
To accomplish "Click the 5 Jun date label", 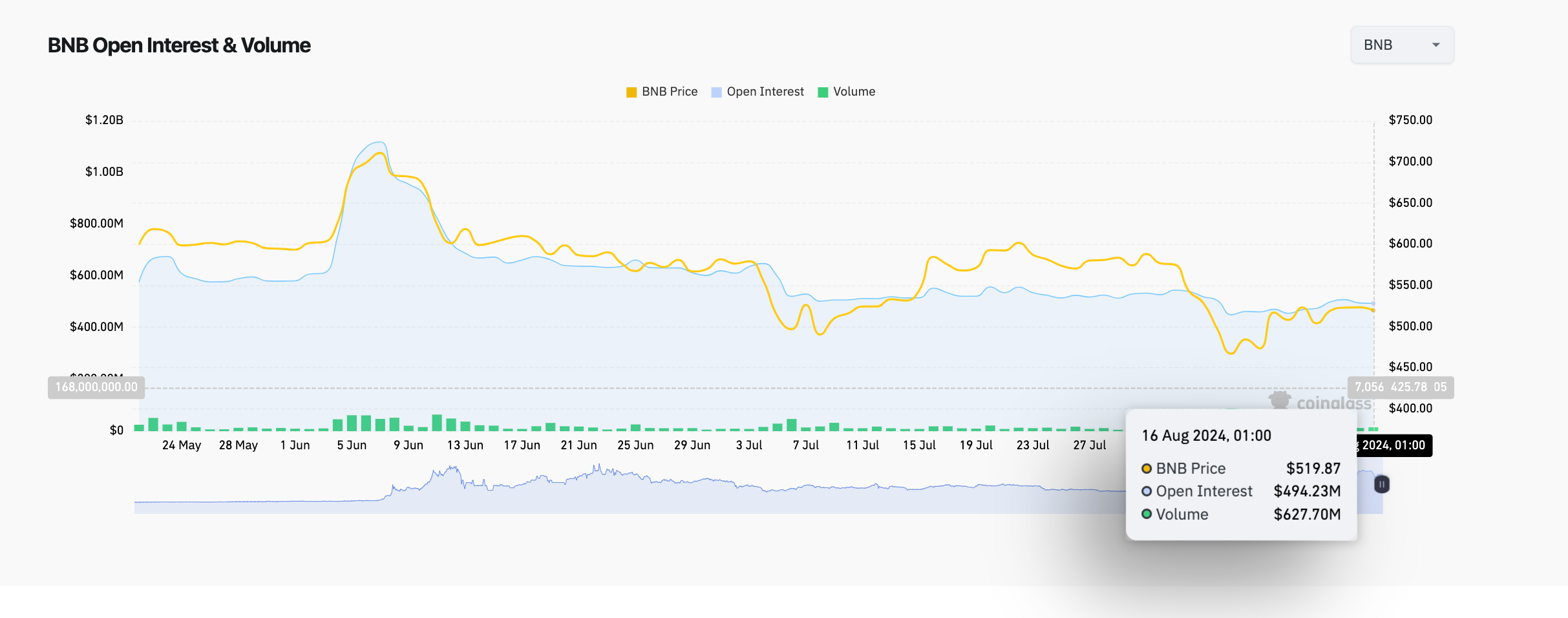I will pyautogui.click(x=352, y=445).
